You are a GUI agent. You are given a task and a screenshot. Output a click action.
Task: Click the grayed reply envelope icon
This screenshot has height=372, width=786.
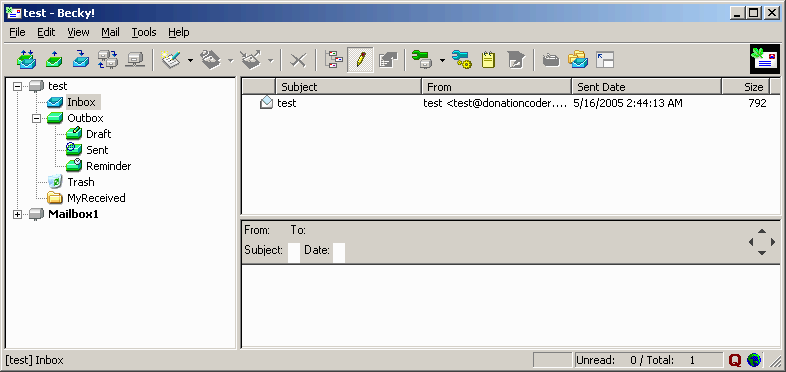coord(211,60)
